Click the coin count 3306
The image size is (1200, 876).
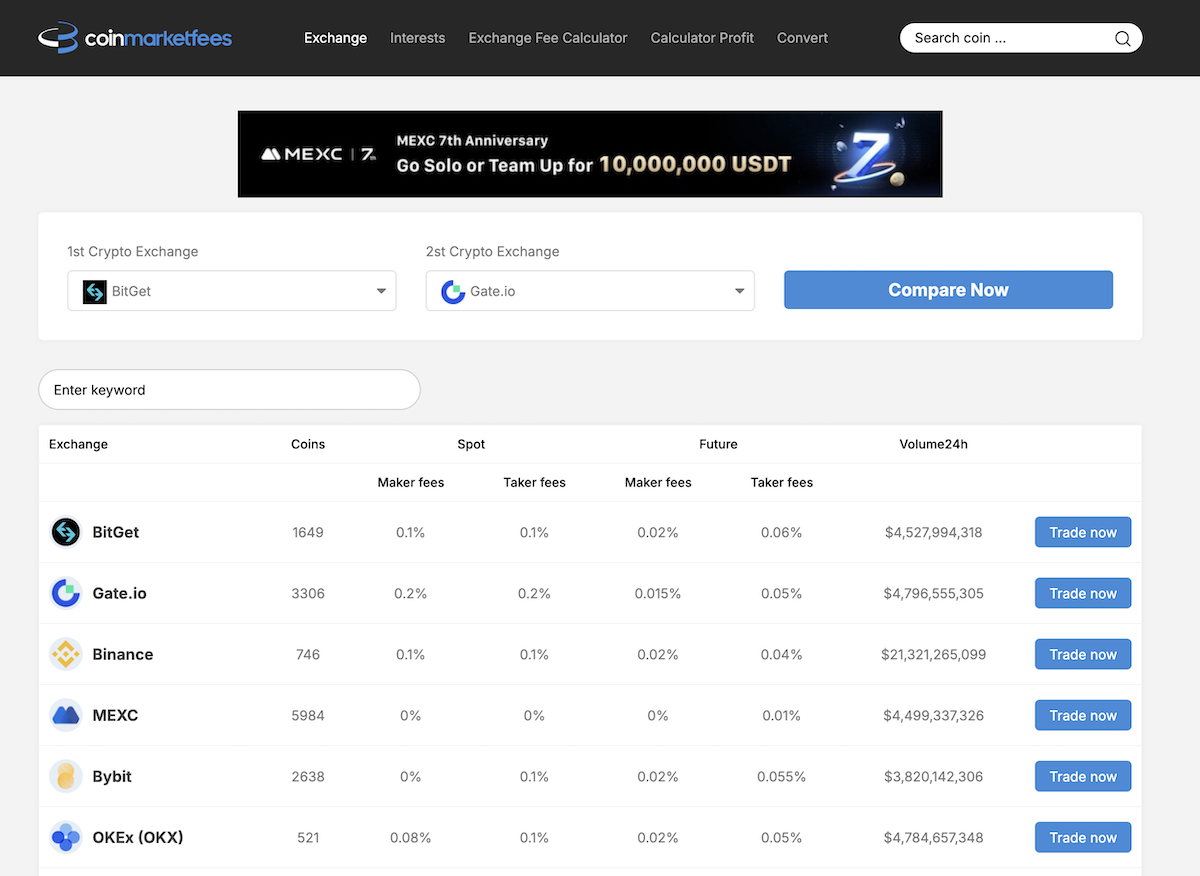(x=308, y=593)
